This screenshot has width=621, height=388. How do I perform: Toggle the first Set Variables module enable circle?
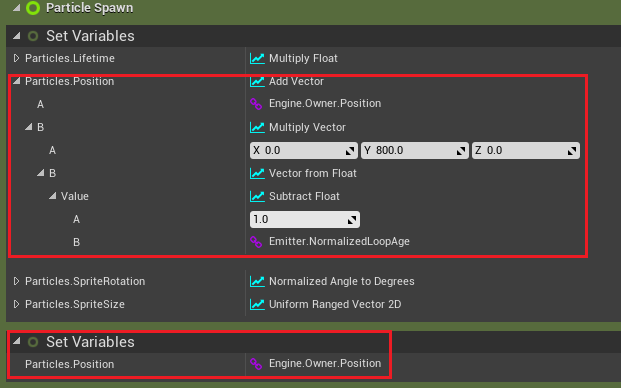[x=33, y=36]
